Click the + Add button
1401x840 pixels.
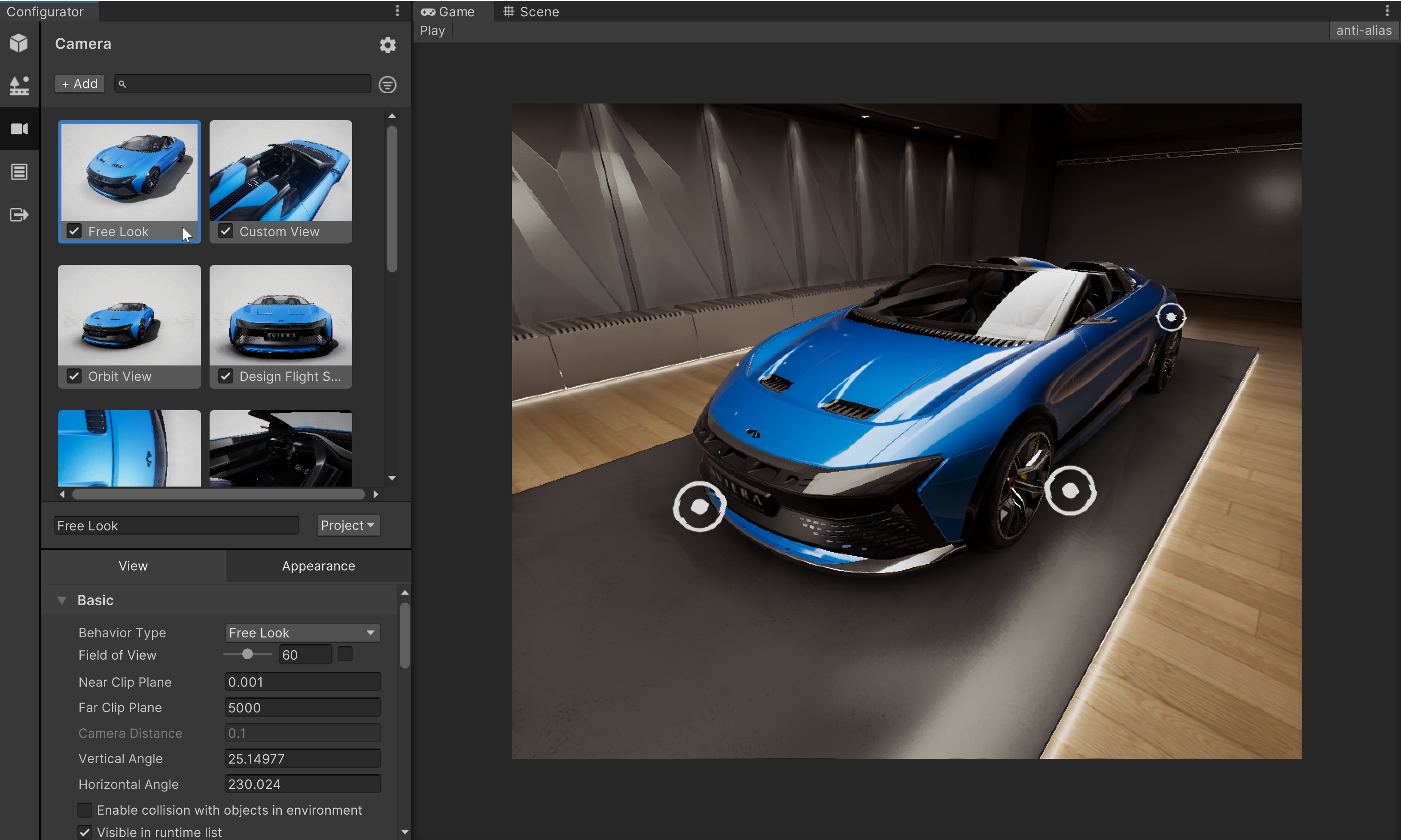coord(80,84)
